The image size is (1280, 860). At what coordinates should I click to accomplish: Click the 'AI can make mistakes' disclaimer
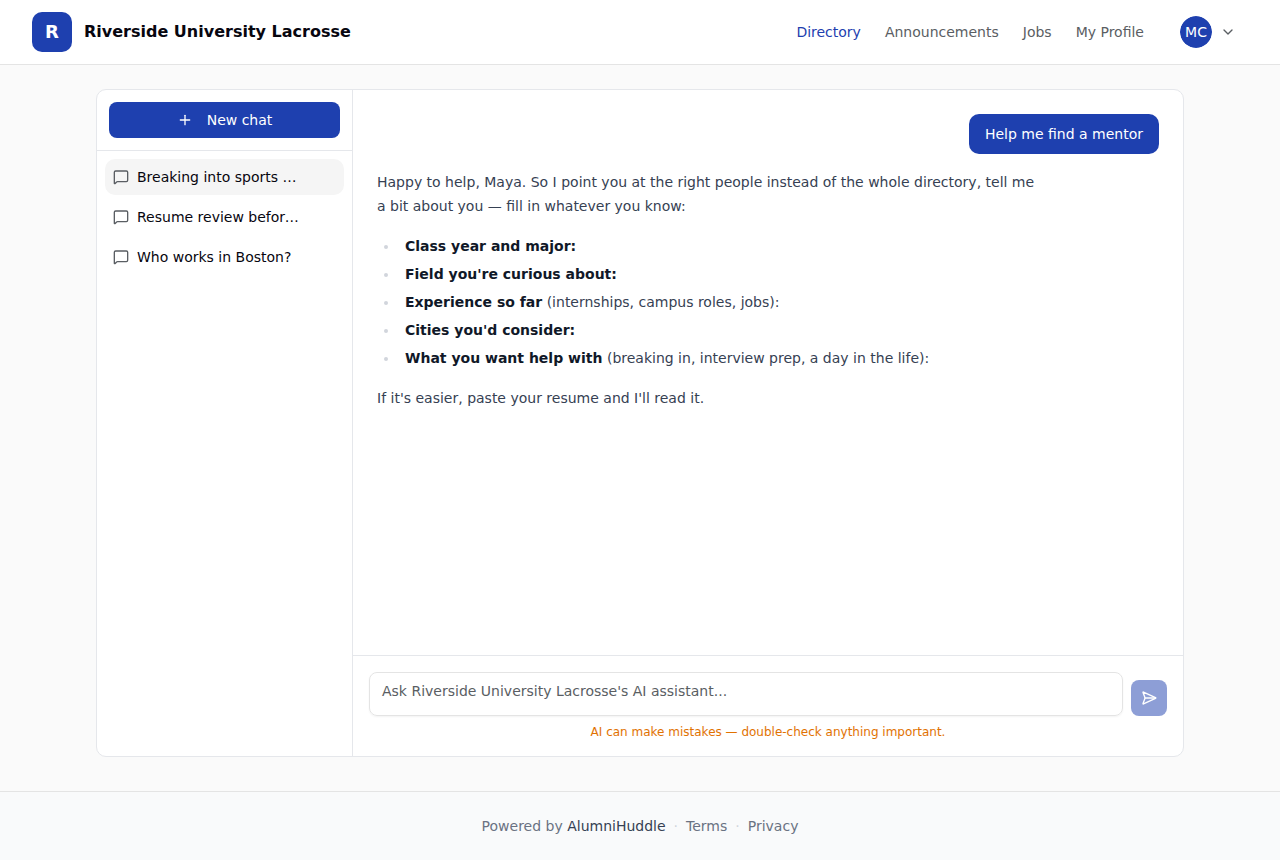click(768, 732)
